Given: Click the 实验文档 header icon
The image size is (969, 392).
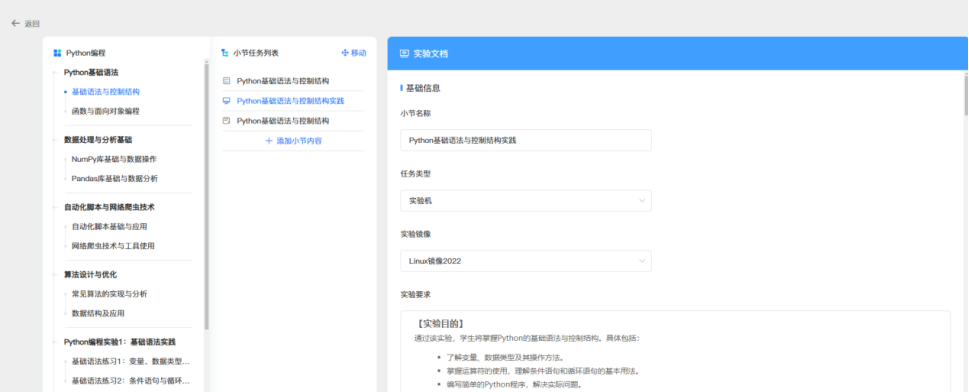Looking at the screenshot, I should tap(405, 54).
